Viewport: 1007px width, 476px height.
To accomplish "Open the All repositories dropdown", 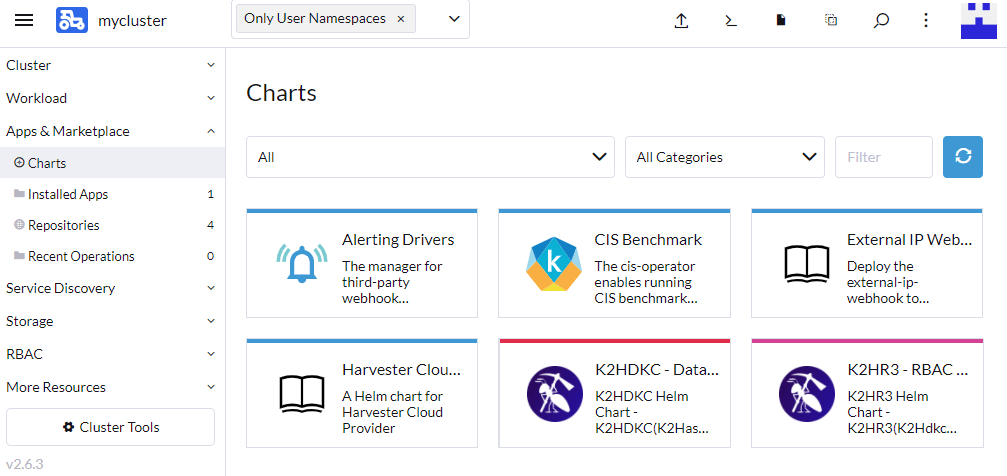I will pos(431,157).
